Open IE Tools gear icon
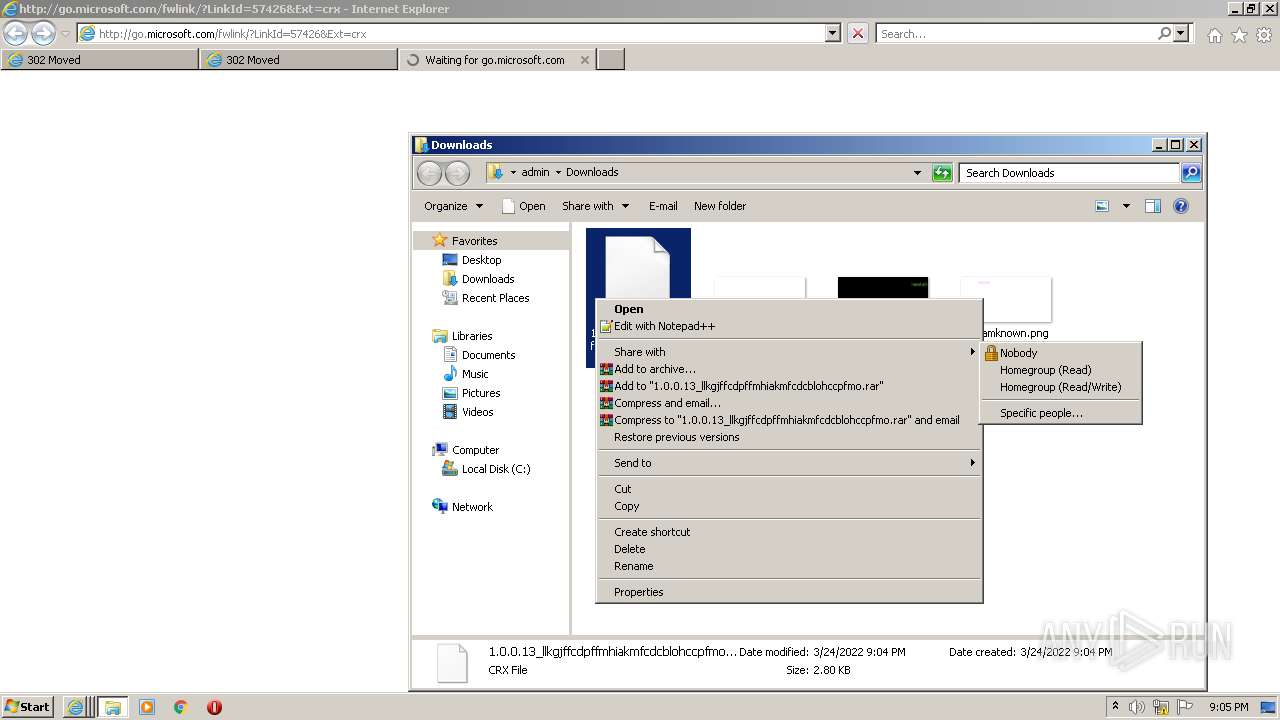The width and height of the screenshot is (1280, 720). click(1264, 35)
